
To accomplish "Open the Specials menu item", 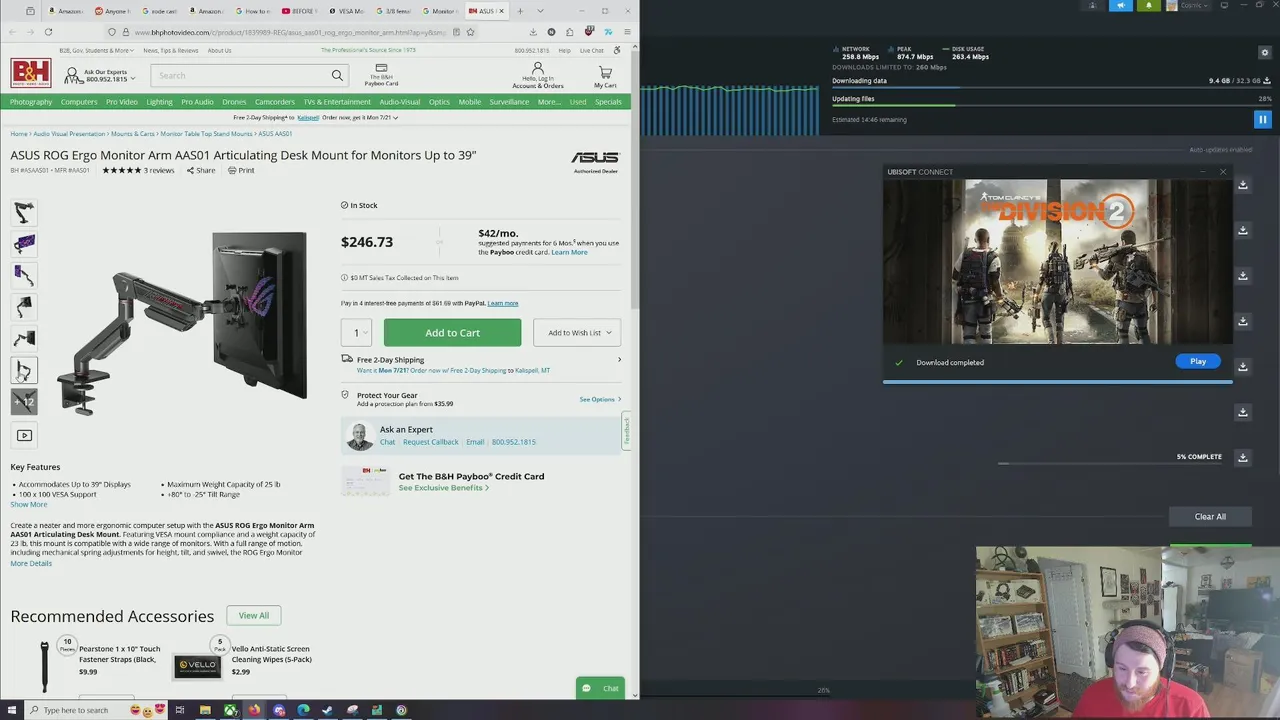I will [608, 102].
